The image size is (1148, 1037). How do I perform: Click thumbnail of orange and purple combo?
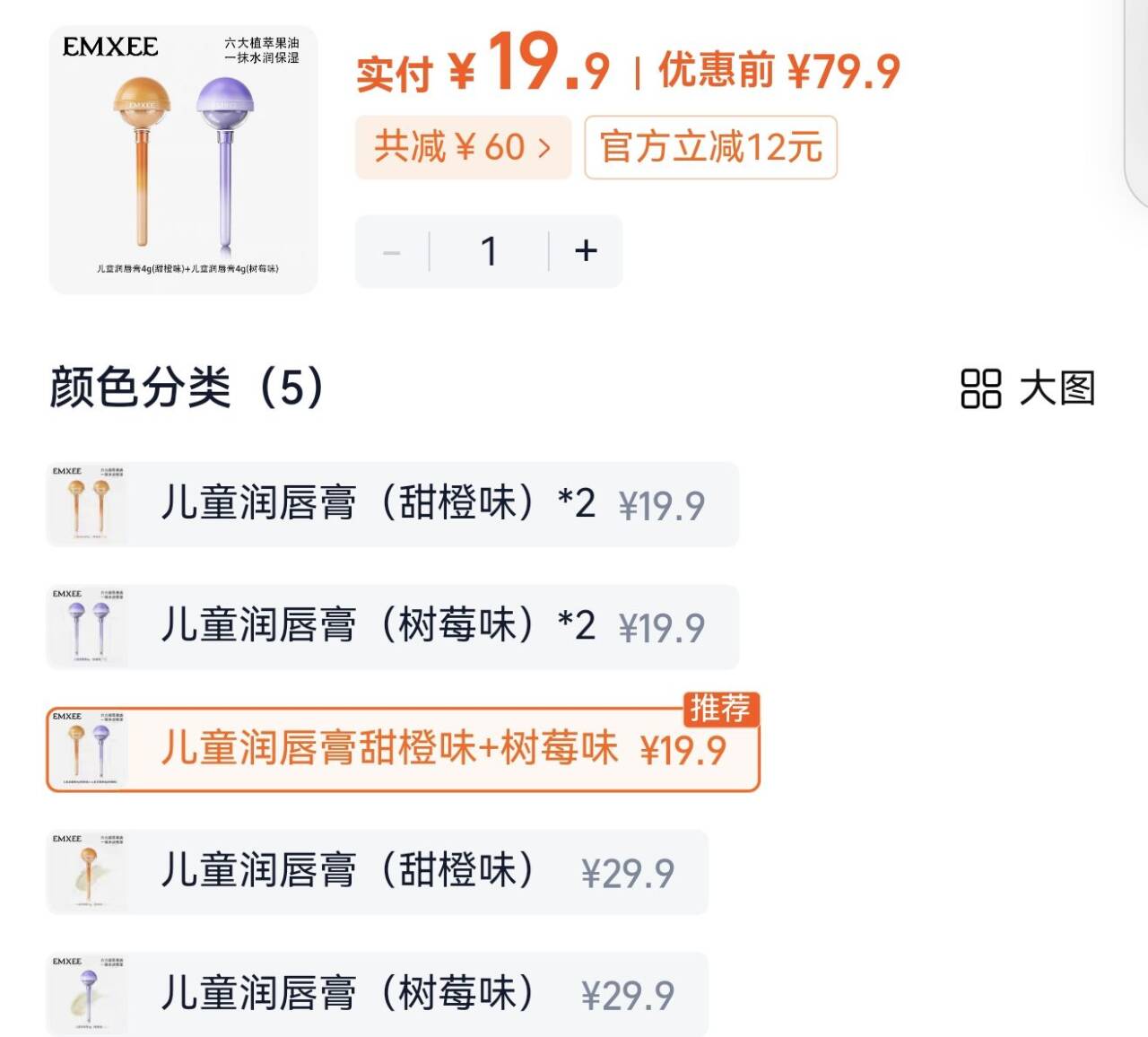pyautogui.click(x=88, y=749)
